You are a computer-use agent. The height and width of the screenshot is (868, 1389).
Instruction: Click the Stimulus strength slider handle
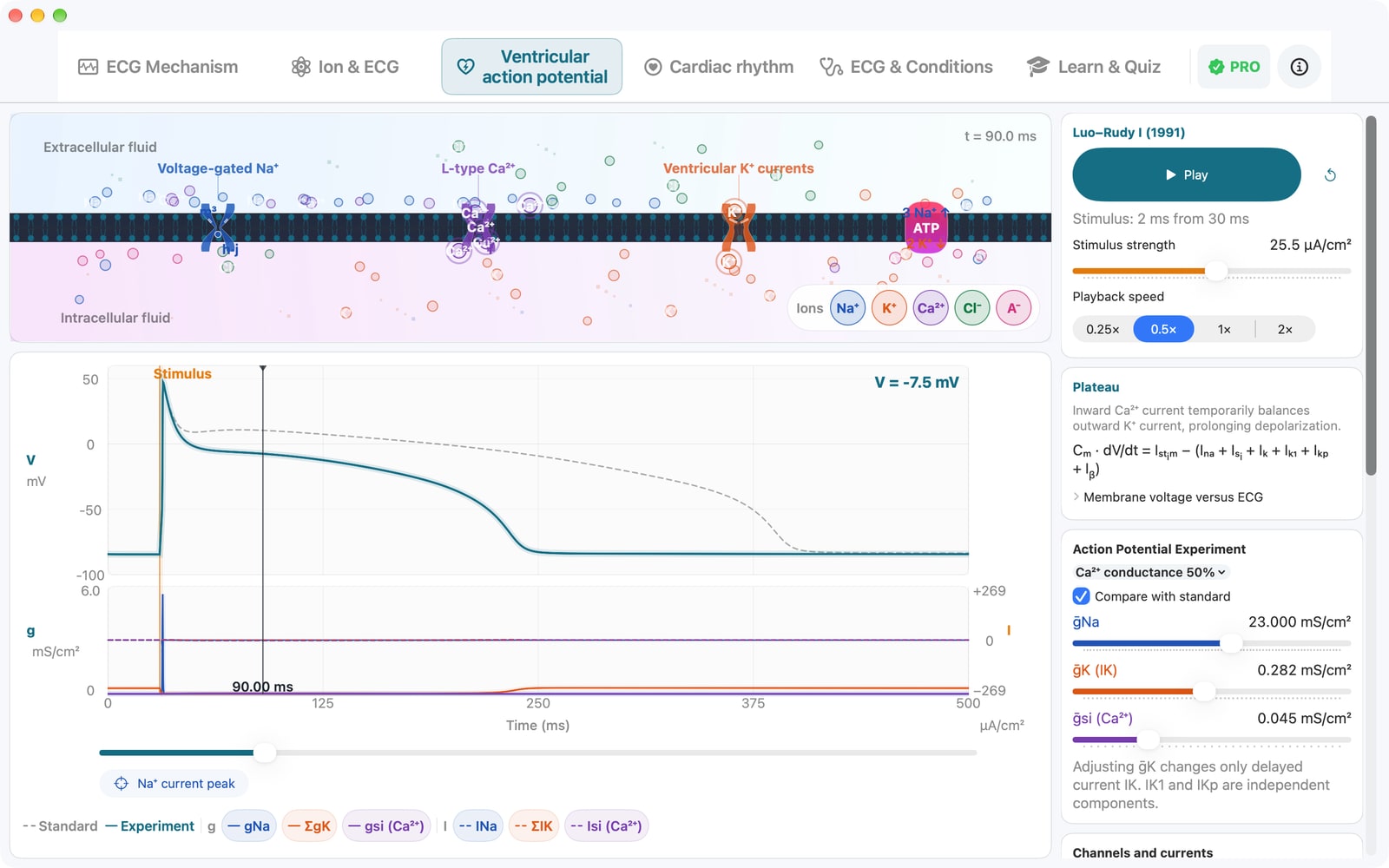tap(1216, 271)
